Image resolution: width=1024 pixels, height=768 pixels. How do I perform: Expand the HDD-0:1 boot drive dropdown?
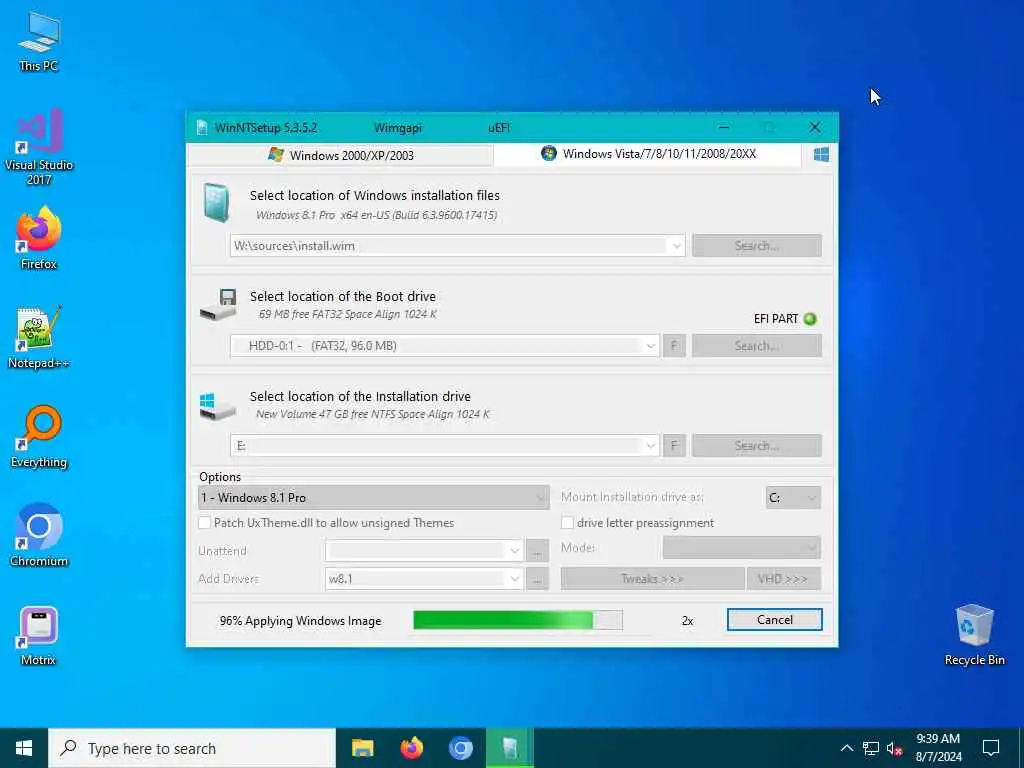(650, 346)
